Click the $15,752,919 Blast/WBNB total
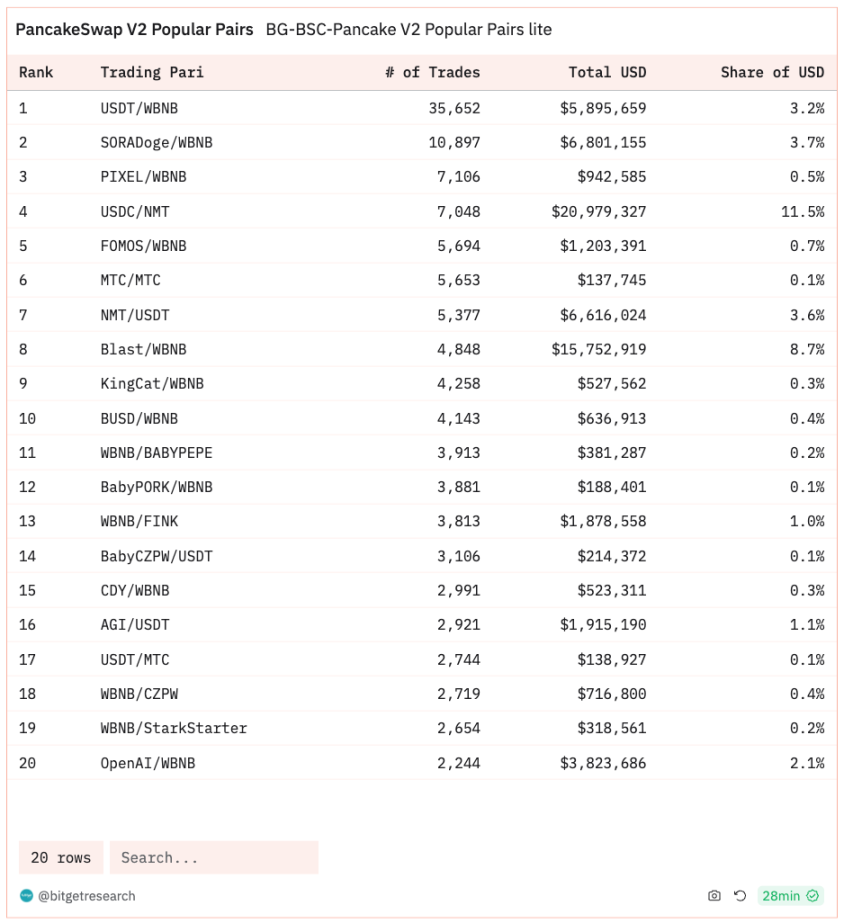844x923 pixels. [599, 349]
